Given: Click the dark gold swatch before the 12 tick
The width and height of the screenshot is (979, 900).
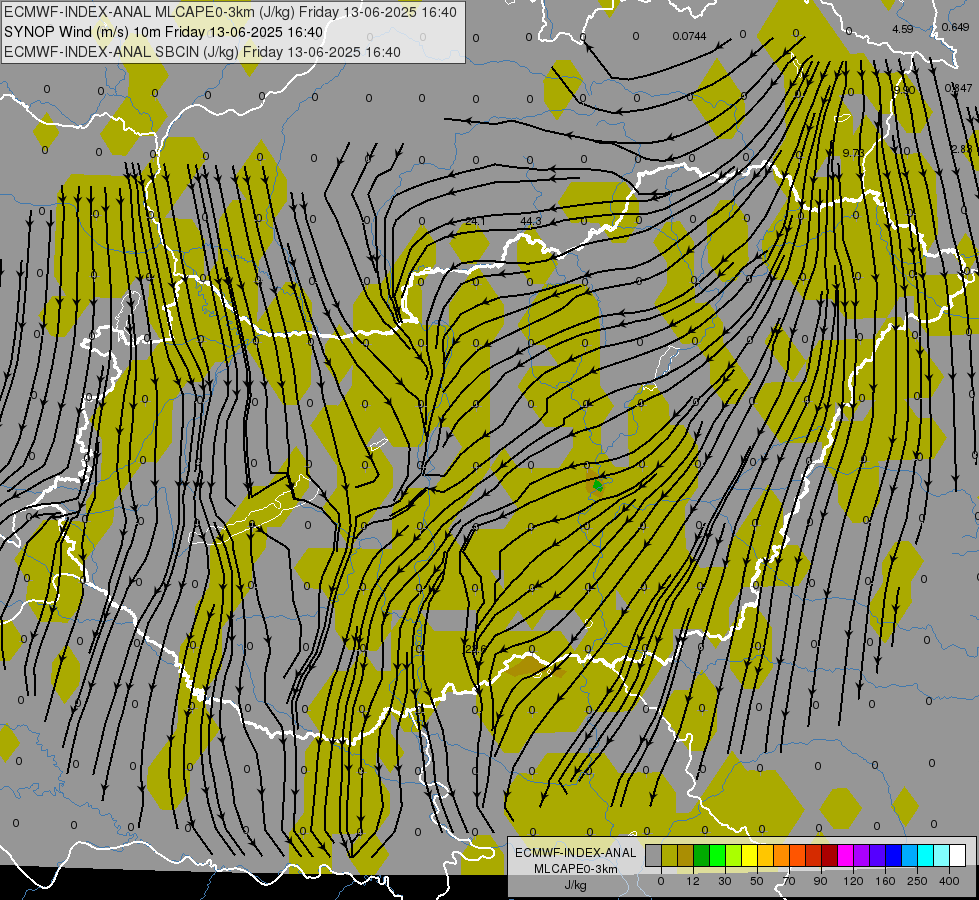Looking at the screenshot, I should (x=686, y=855).
